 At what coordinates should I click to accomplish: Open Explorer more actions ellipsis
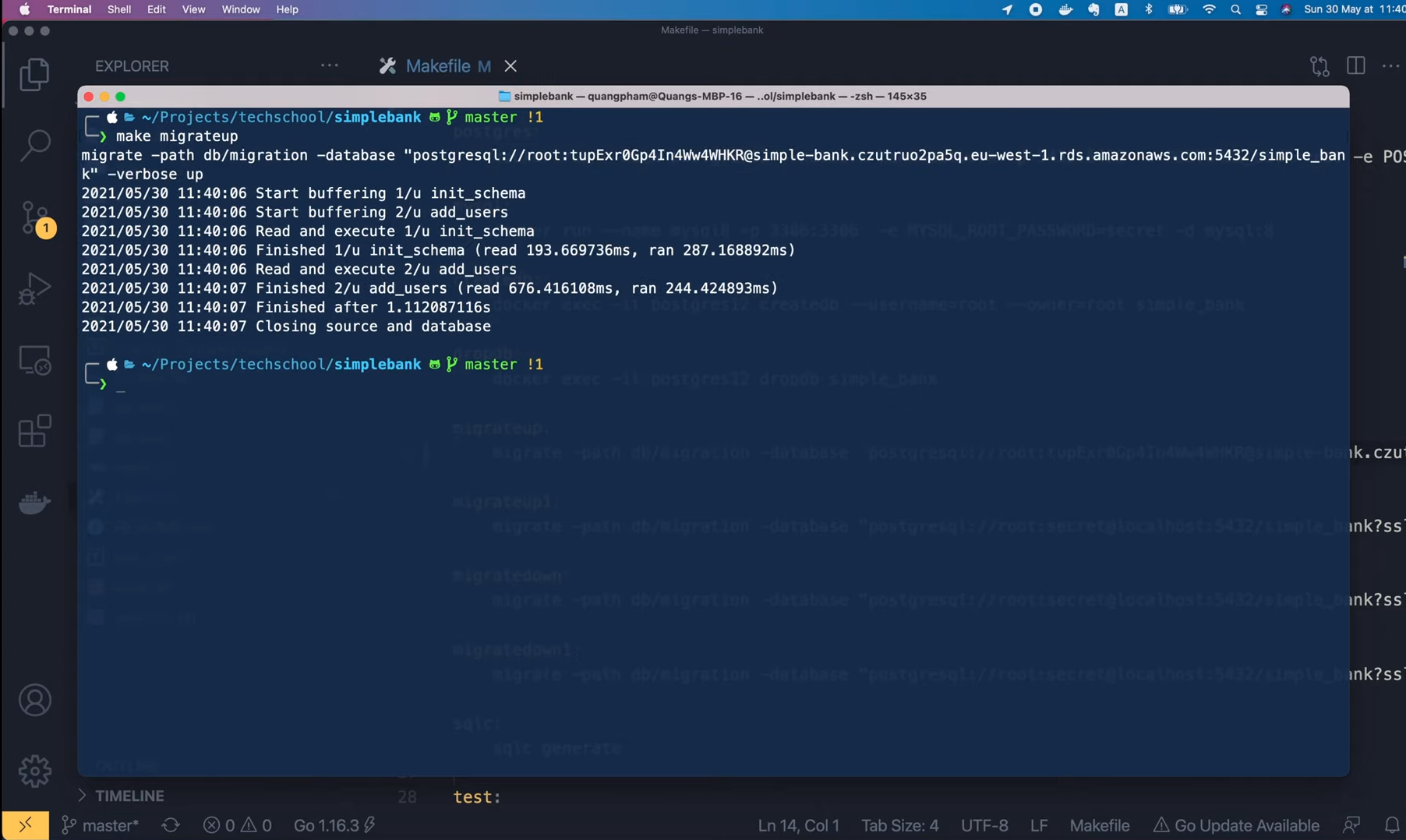(329, 65)
